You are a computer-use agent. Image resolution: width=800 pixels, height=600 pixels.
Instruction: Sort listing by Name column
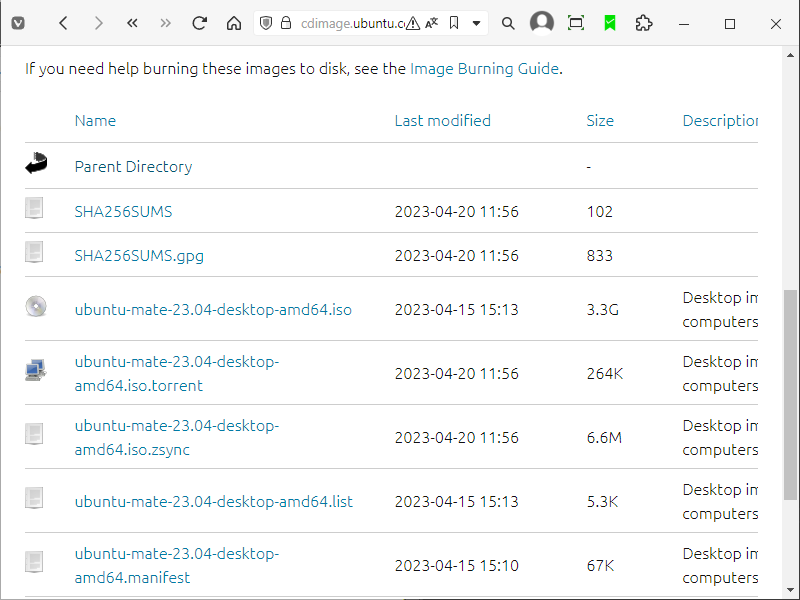(x=95, y=120)
